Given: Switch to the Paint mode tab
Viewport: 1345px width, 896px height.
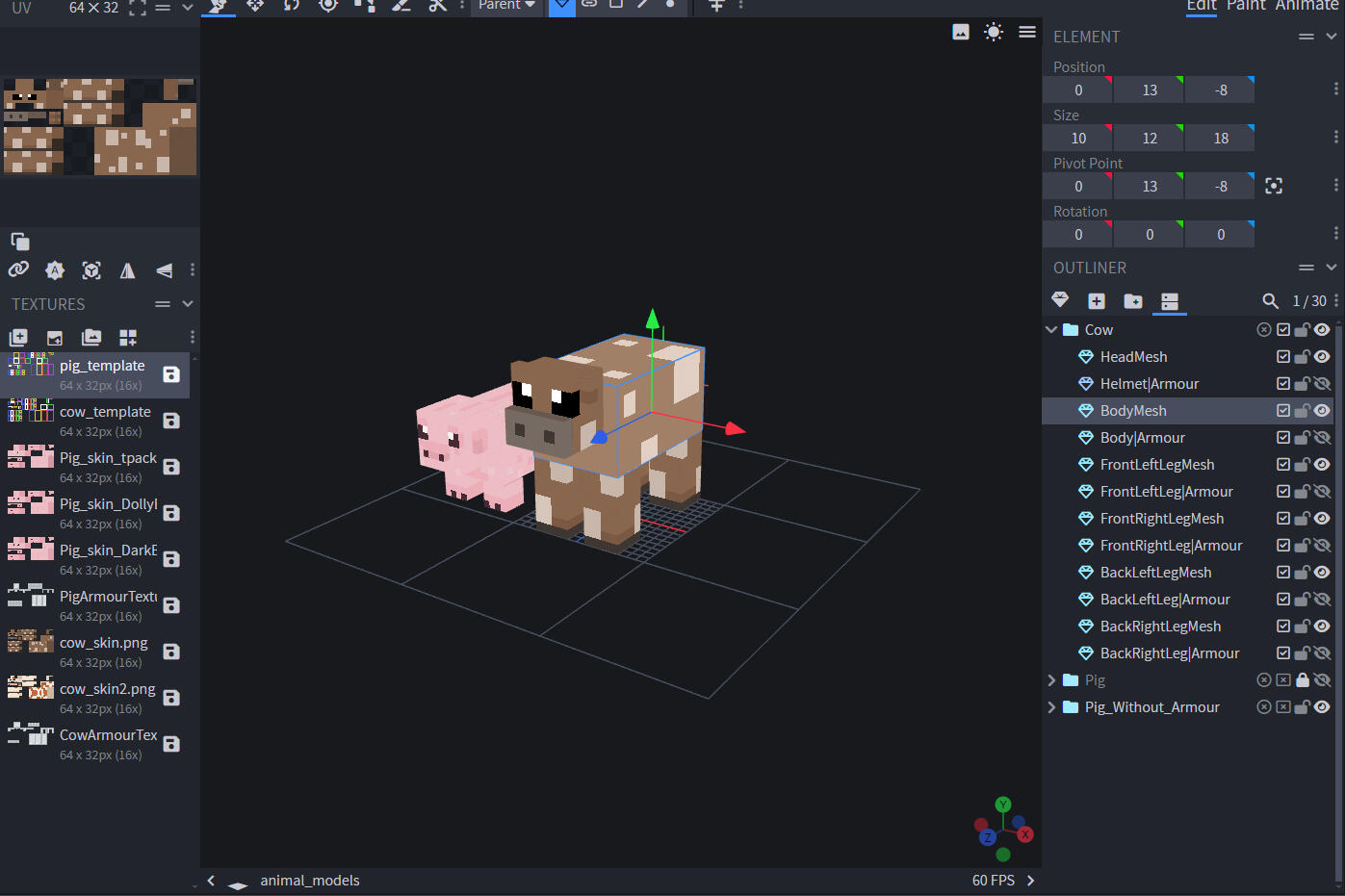Looking at the screenshot, I should point(1246,6).
